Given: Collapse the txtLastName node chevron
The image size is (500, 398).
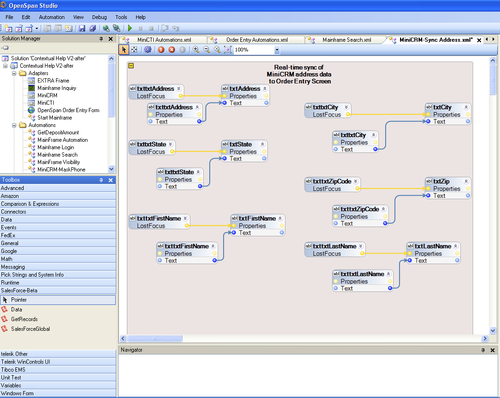Looking at the screenshot, I should [455, 246].
